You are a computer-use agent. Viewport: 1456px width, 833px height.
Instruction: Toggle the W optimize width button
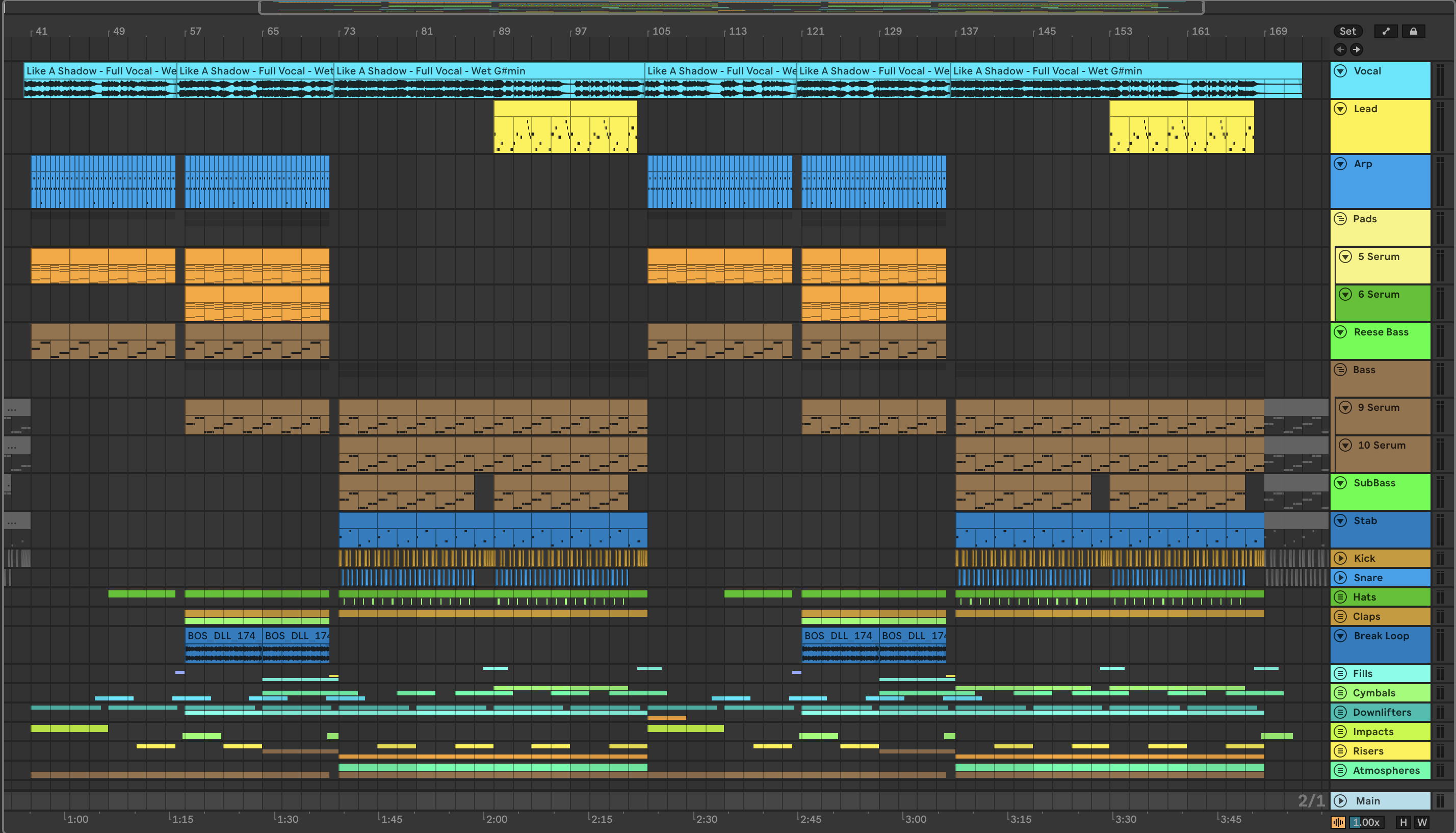[1422, 822]
